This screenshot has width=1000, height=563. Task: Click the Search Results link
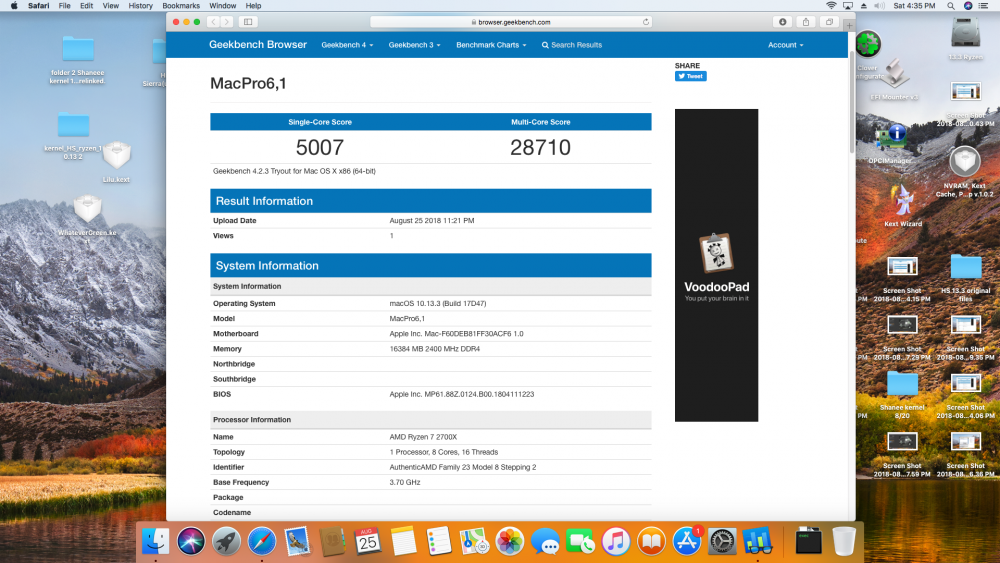(x=572, y=45)
